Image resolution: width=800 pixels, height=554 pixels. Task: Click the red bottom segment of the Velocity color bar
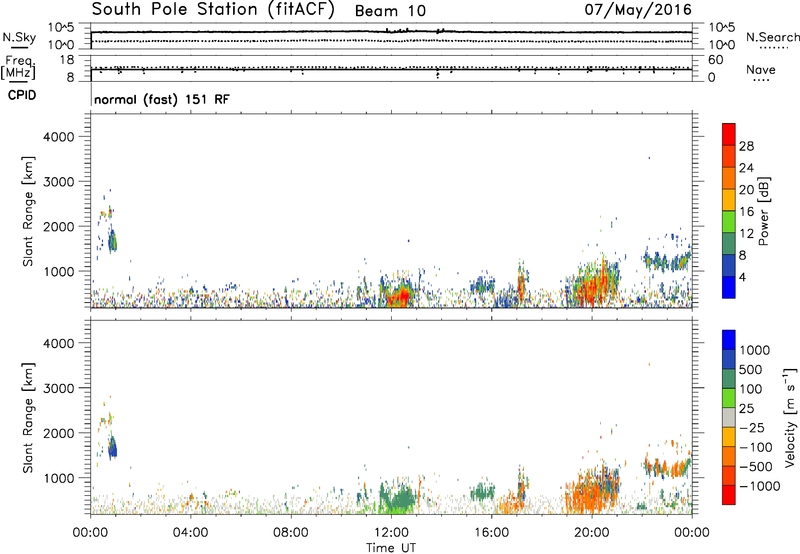[x=729, y=495]
